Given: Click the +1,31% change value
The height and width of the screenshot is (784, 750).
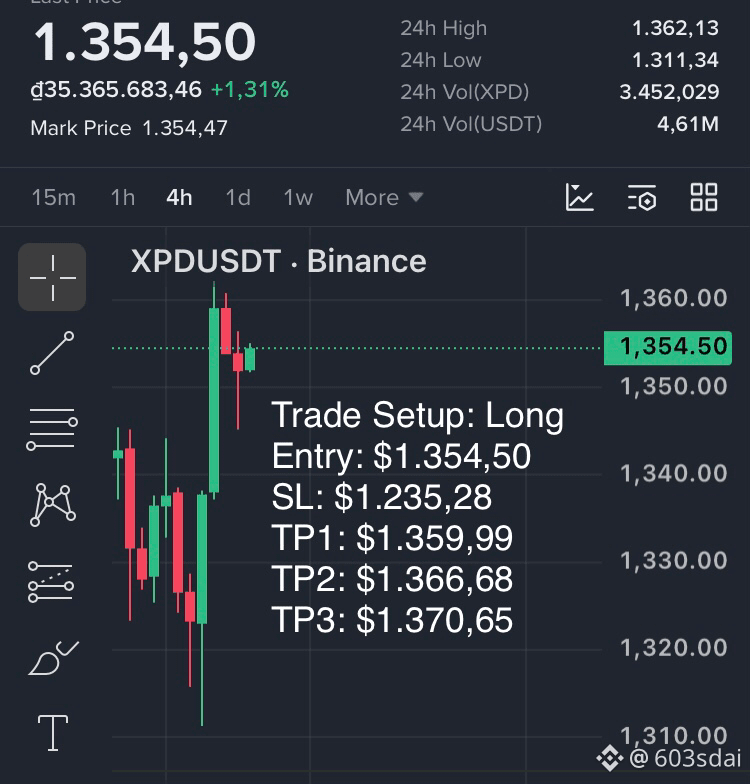Looking at the screenshot, I should pyautogui.click(x=250, y=90).
